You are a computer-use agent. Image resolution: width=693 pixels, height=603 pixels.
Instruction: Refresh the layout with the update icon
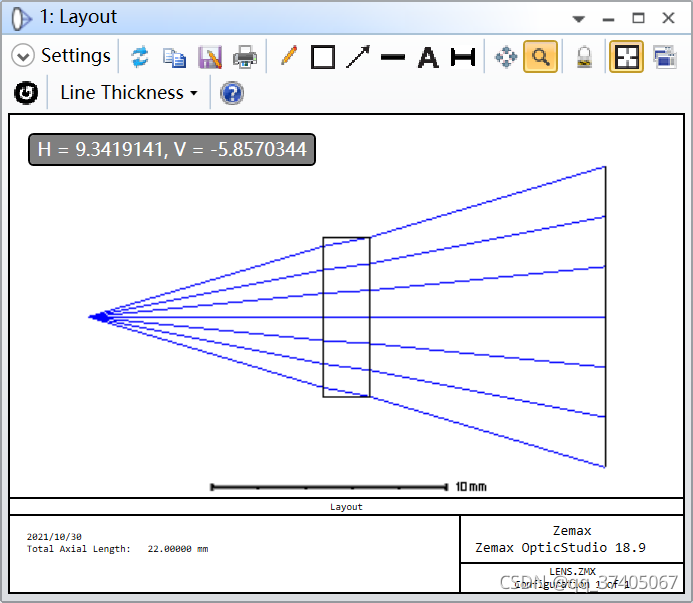pos(140,57)
